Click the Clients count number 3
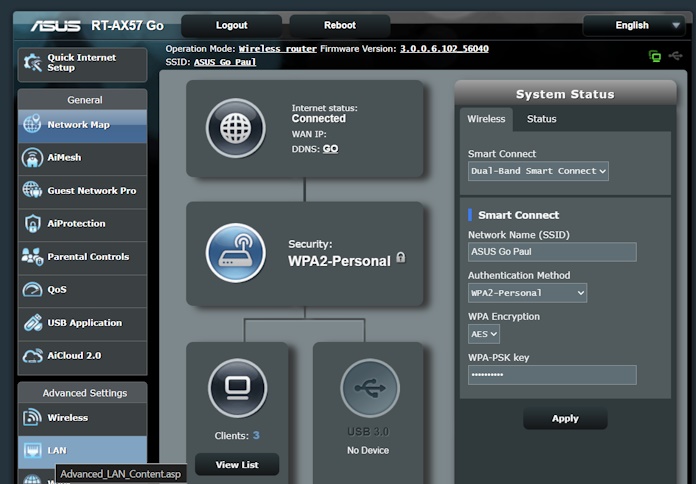The width and height of the screenshot is (696, 484). pyautogui.click(x=256, y=436)
